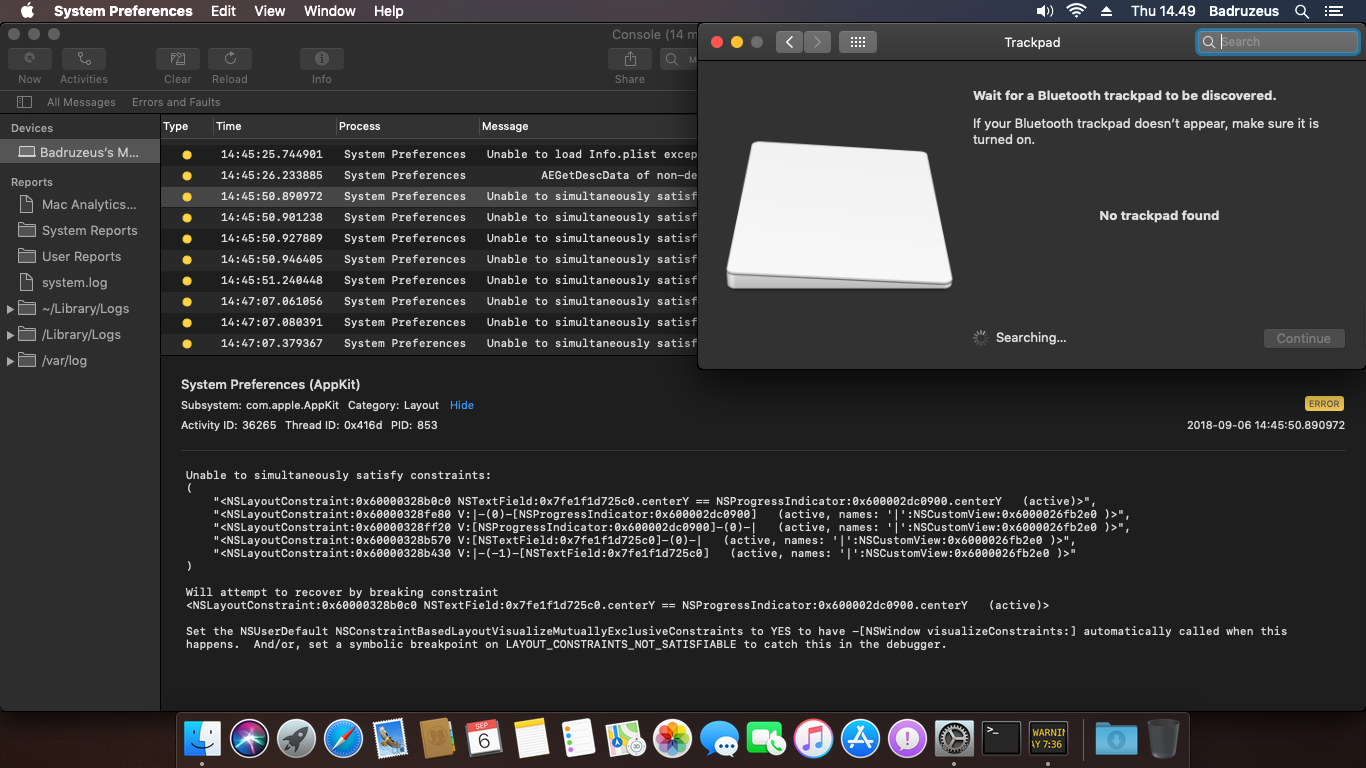The image size is (1366, 768).
Task: Sort the log by Time column
Action: pos(275,126)
